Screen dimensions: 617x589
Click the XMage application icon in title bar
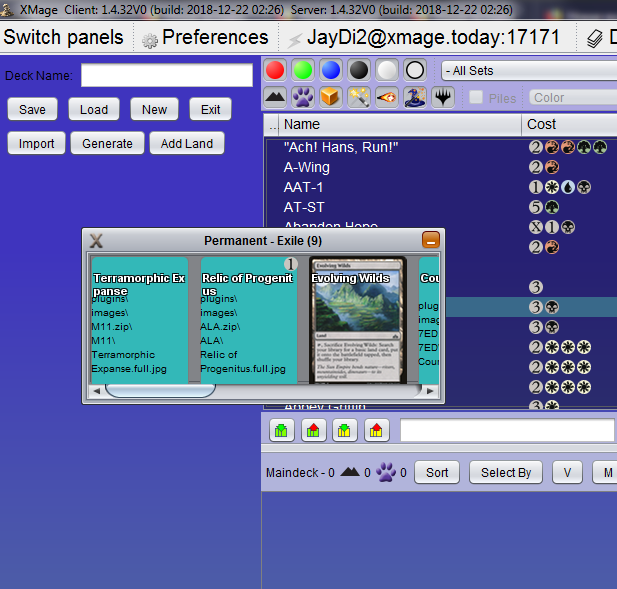pyautogui.click(x=7, y=9)
